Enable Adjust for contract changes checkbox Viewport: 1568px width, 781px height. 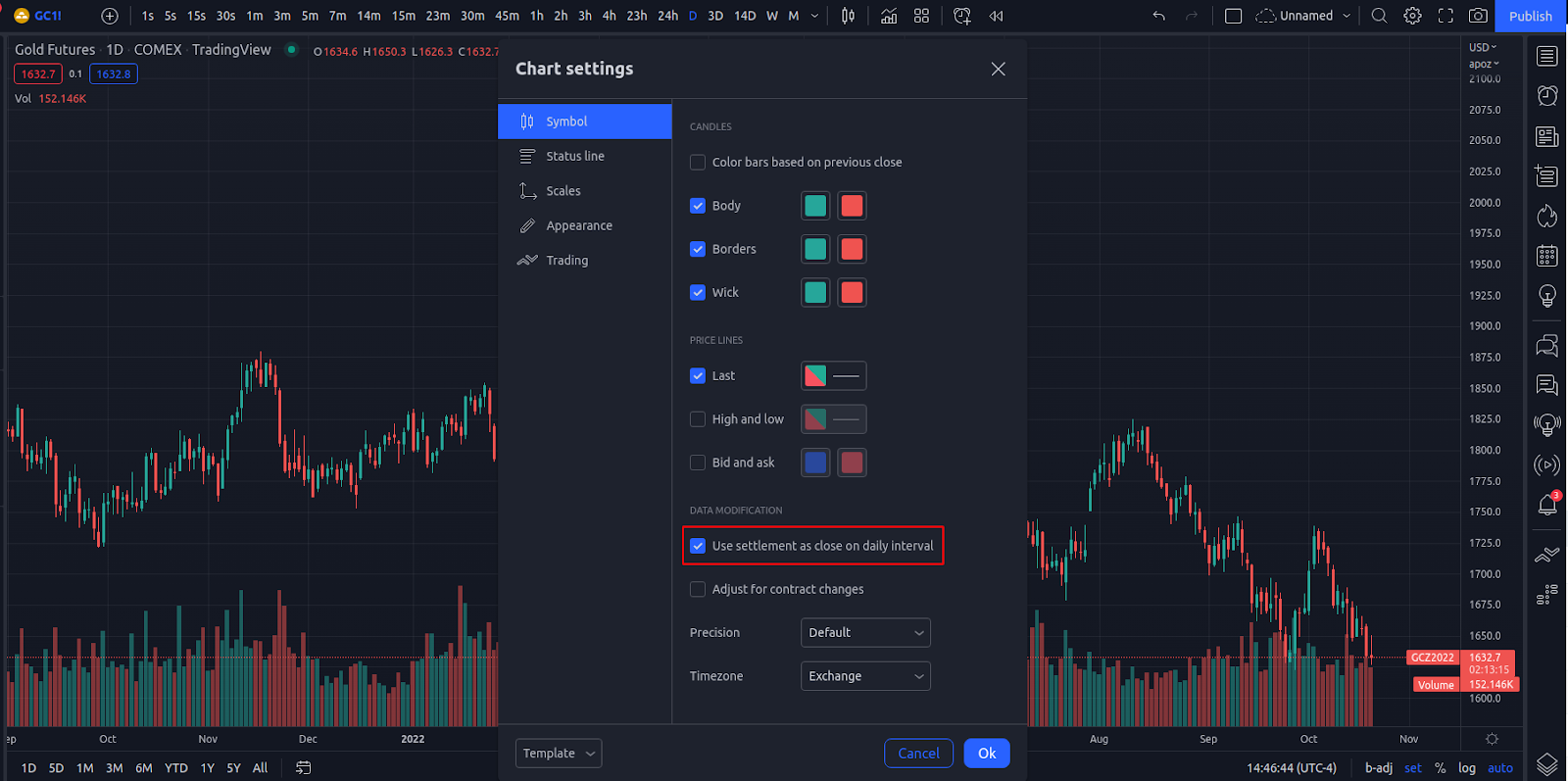tap(698, 589)
